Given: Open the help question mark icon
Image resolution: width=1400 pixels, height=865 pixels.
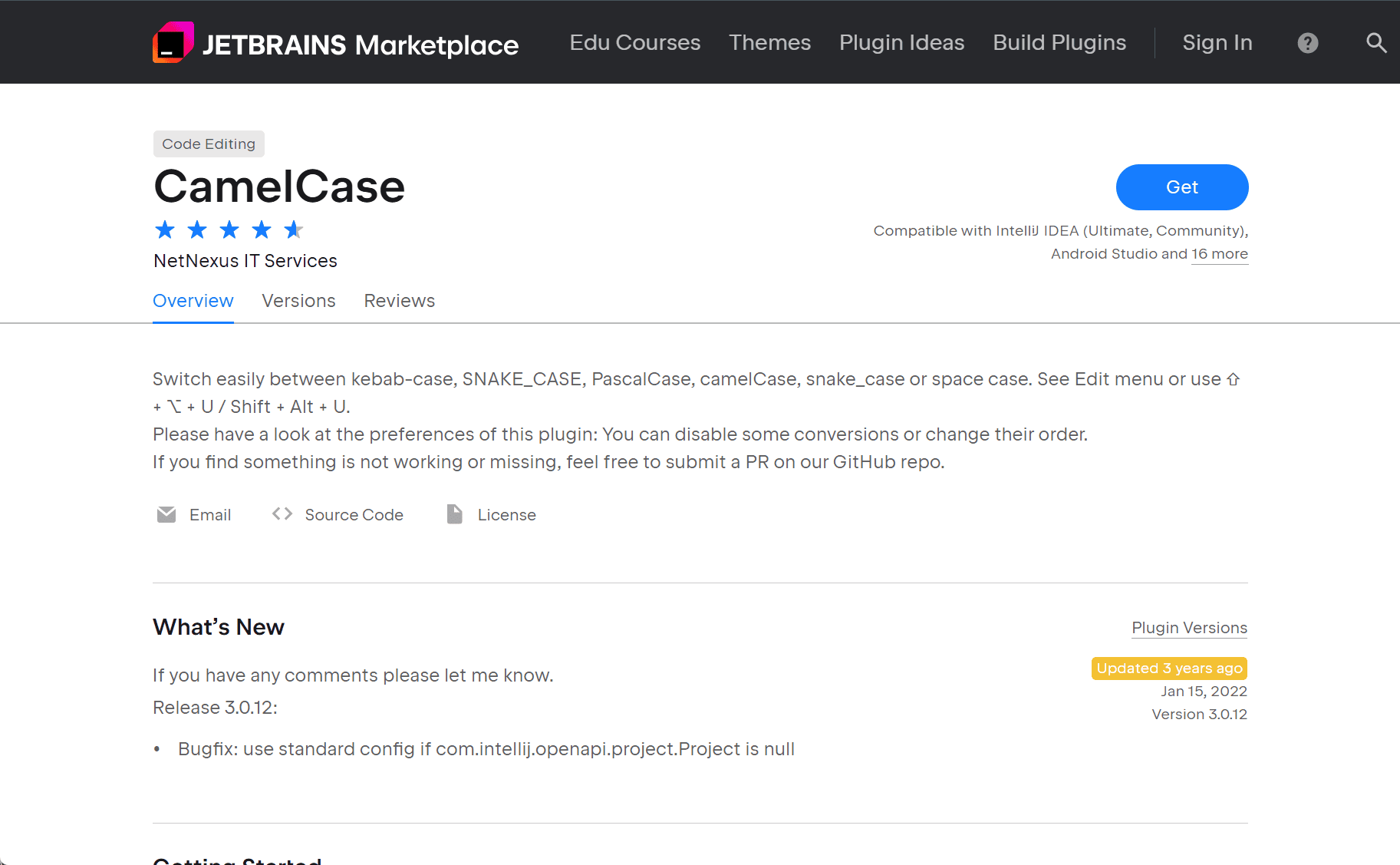Looking at the screenshot, I should click(1307, 43).
